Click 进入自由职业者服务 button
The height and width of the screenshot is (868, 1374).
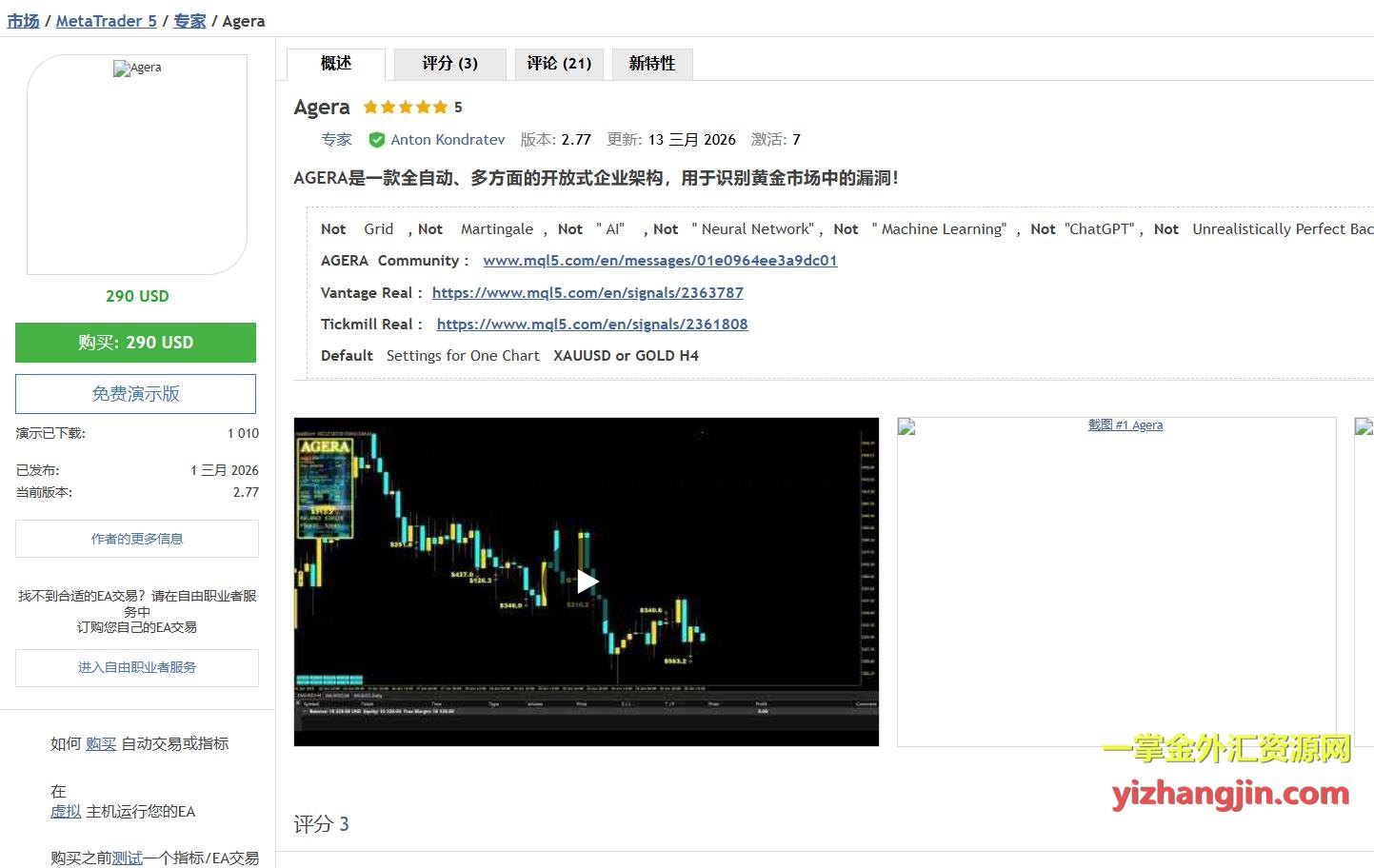coord(136,668)
